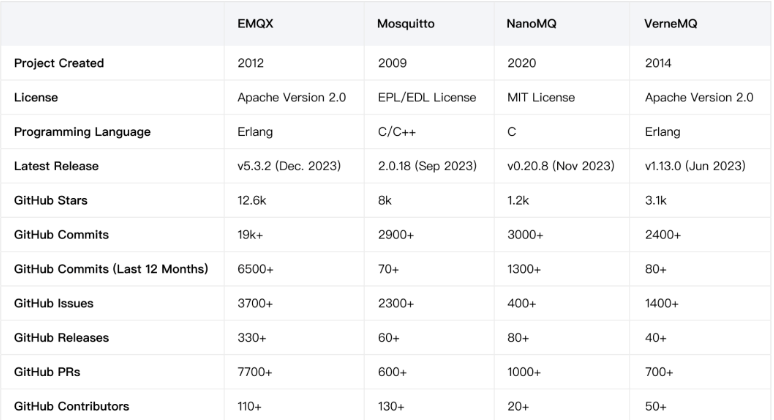This screenshot has width=774, height=420.
Task: Click the Latest Release row label
Action: pyautogui.click(x=56, y=166)
